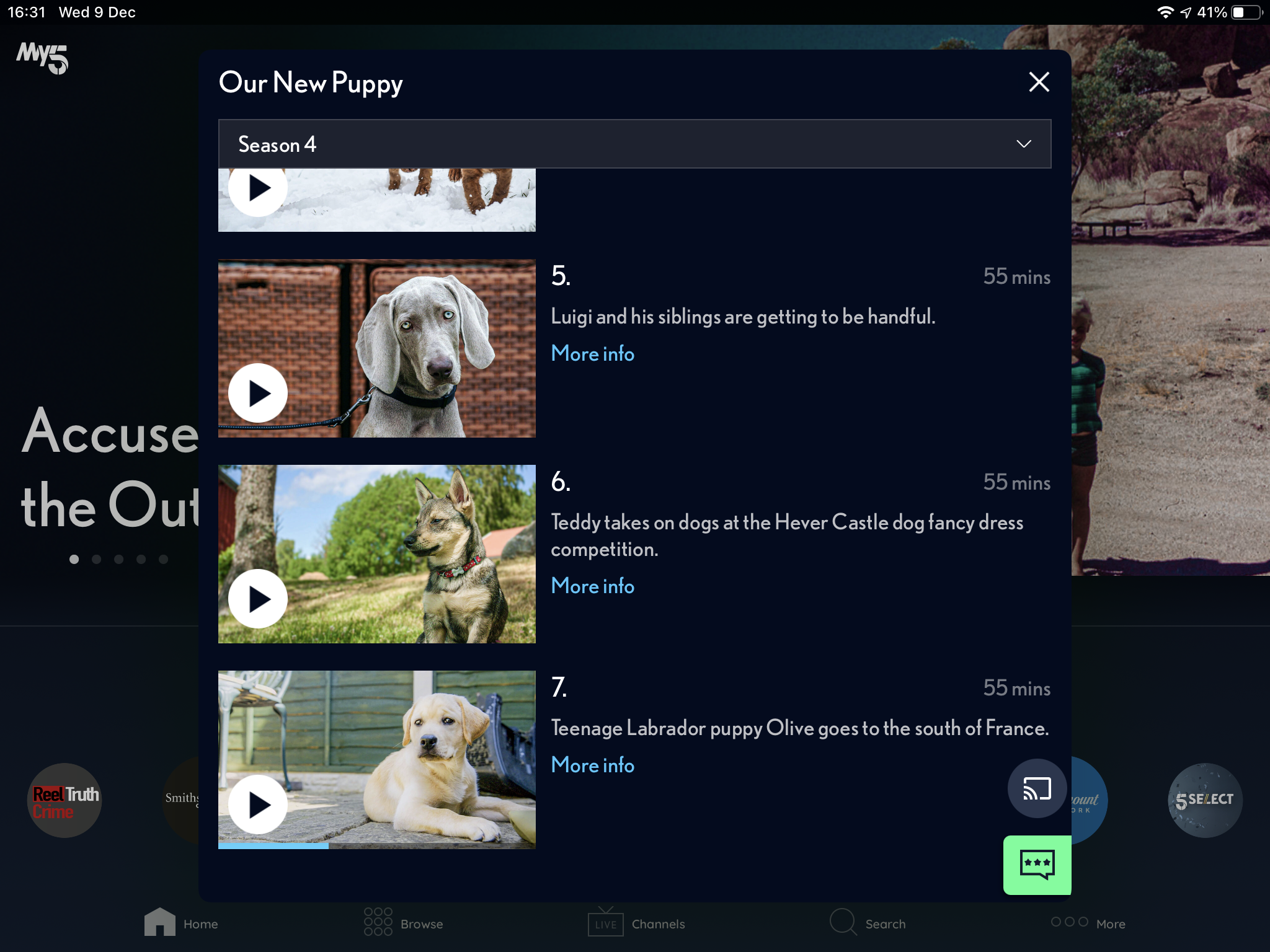The width and height of the screenshot is (1270, 952).
Task: Open the green feedback chat icon
Action: 1037,865
